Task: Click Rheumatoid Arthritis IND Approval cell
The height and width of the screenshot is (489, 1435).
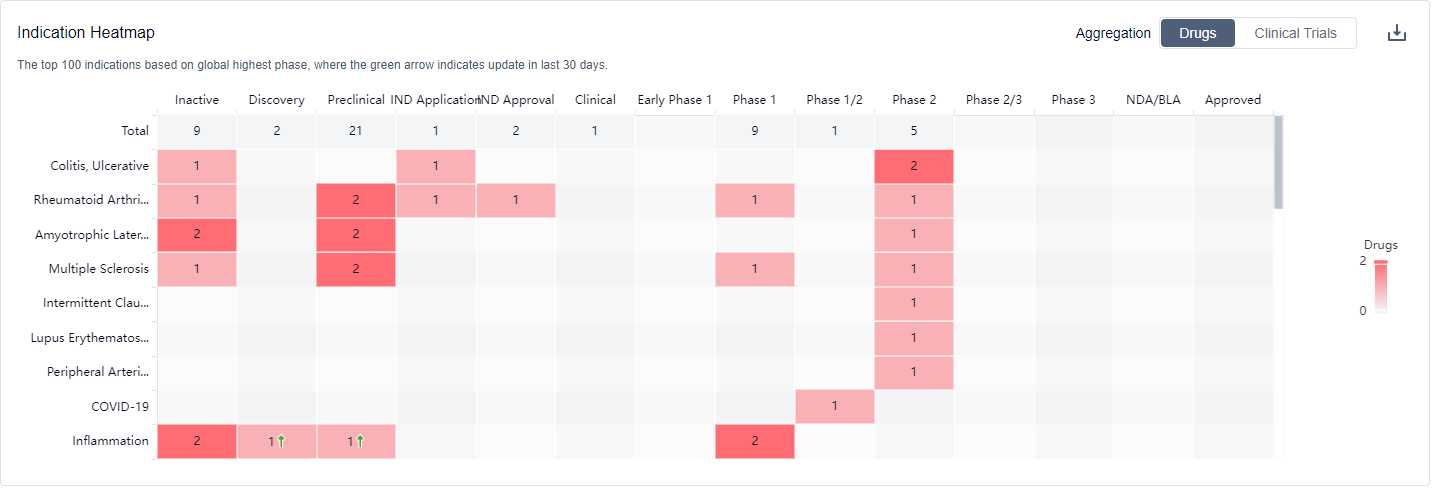Action: click(515, 200)
